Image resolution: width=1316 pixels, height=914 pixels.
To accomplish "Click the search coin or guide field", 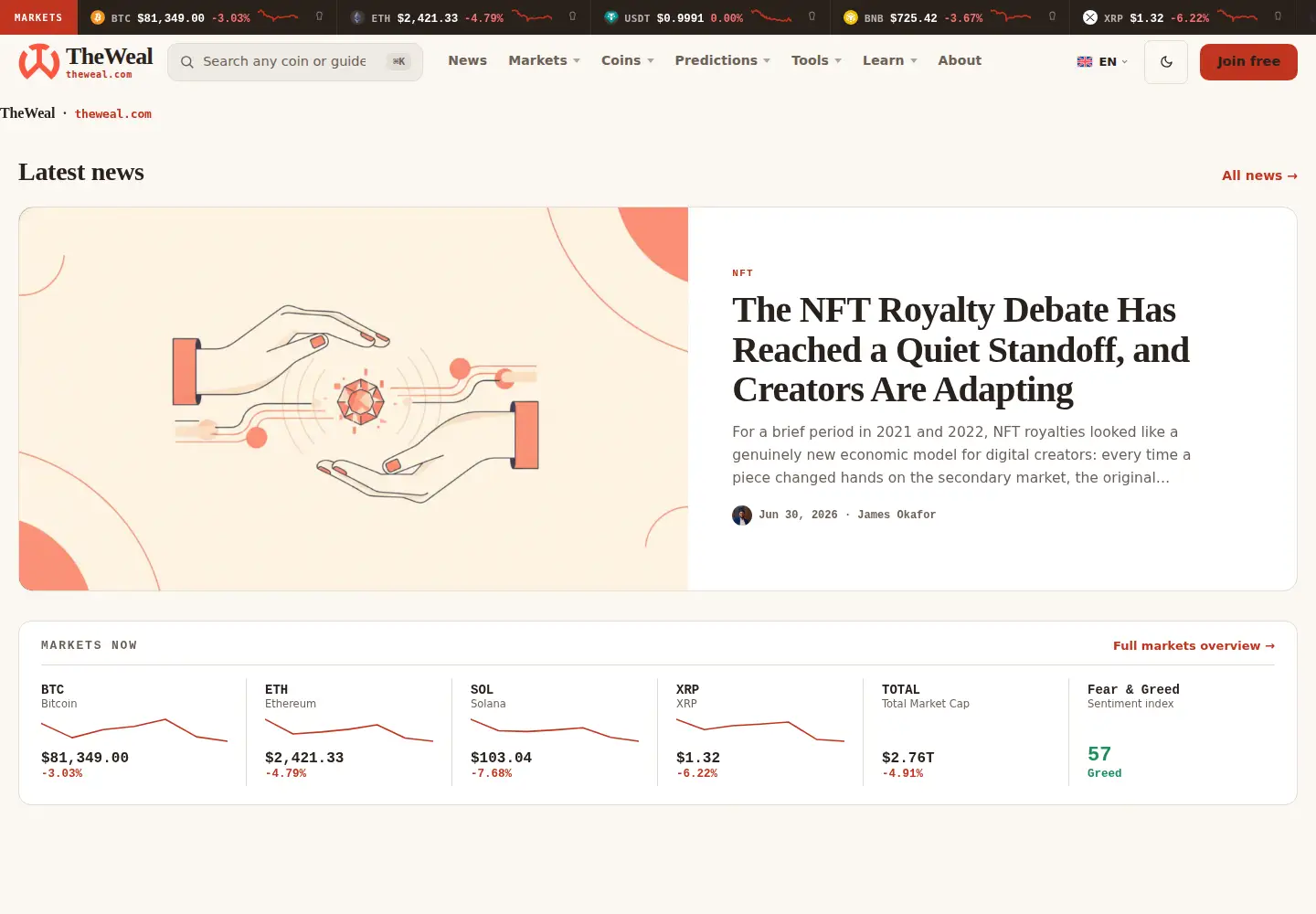I will pos(295,62).
